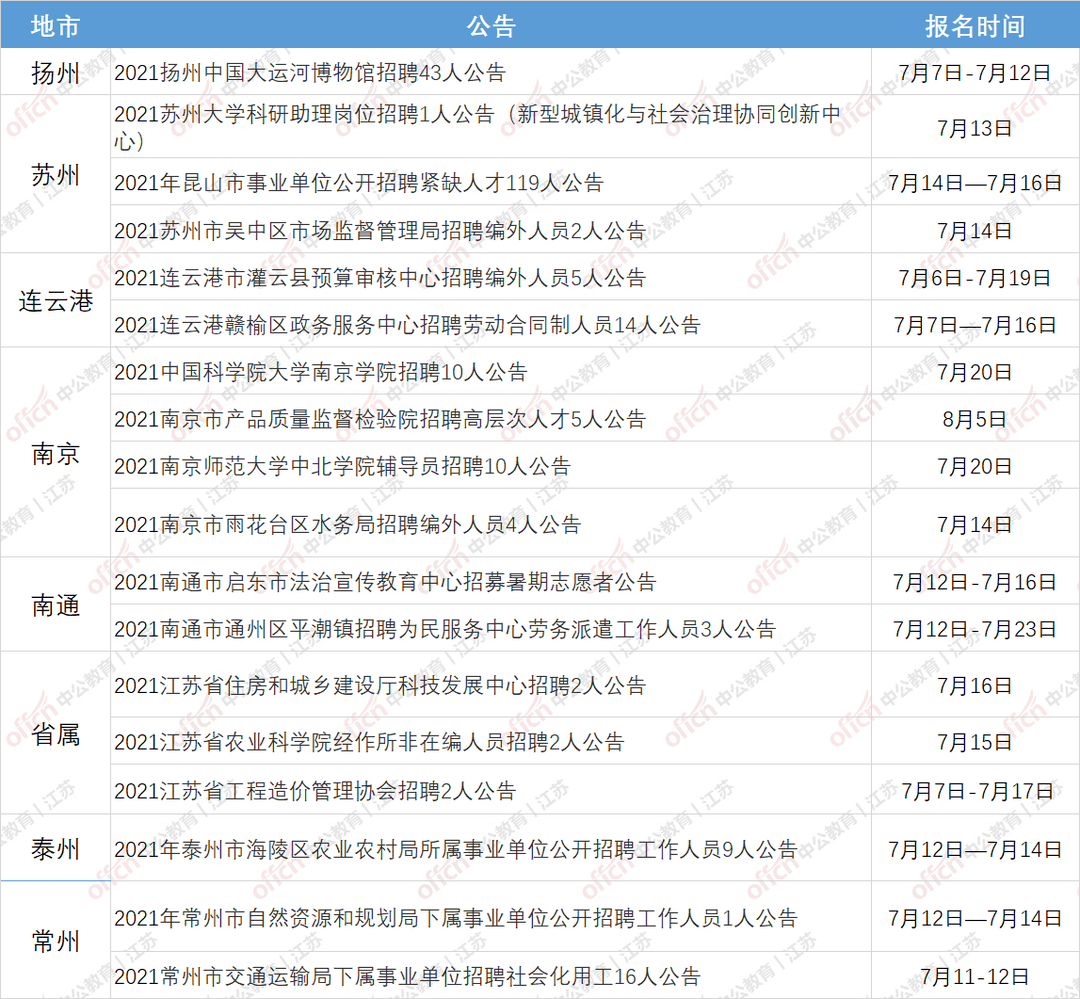The width and height of the screenshot is (1080, 999).
Task: Open the 常州市自然资源和规划局招聘 announcement
Action: (456, 918)
